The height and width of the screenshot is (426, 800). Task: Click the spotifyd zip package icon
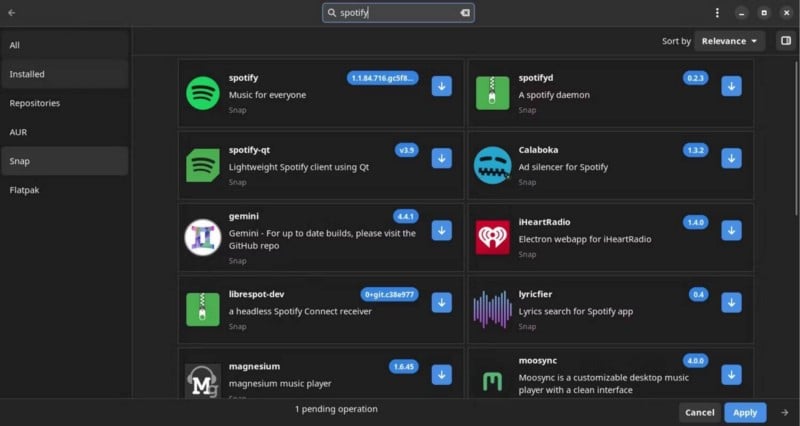[492, 93]
